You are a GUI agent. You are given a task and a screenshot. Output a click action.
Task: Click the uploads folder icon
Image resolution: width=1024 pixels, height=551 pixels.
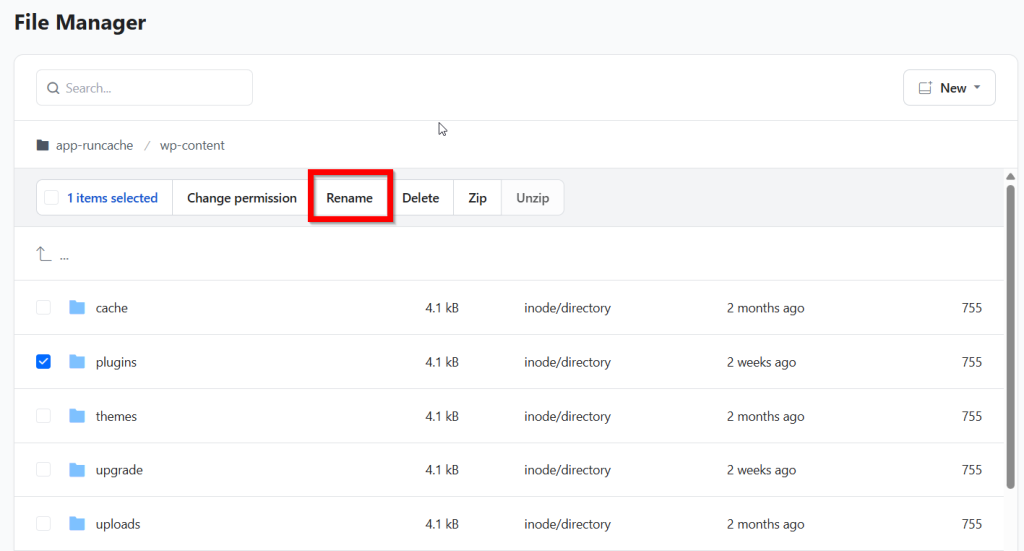(77, 524)
